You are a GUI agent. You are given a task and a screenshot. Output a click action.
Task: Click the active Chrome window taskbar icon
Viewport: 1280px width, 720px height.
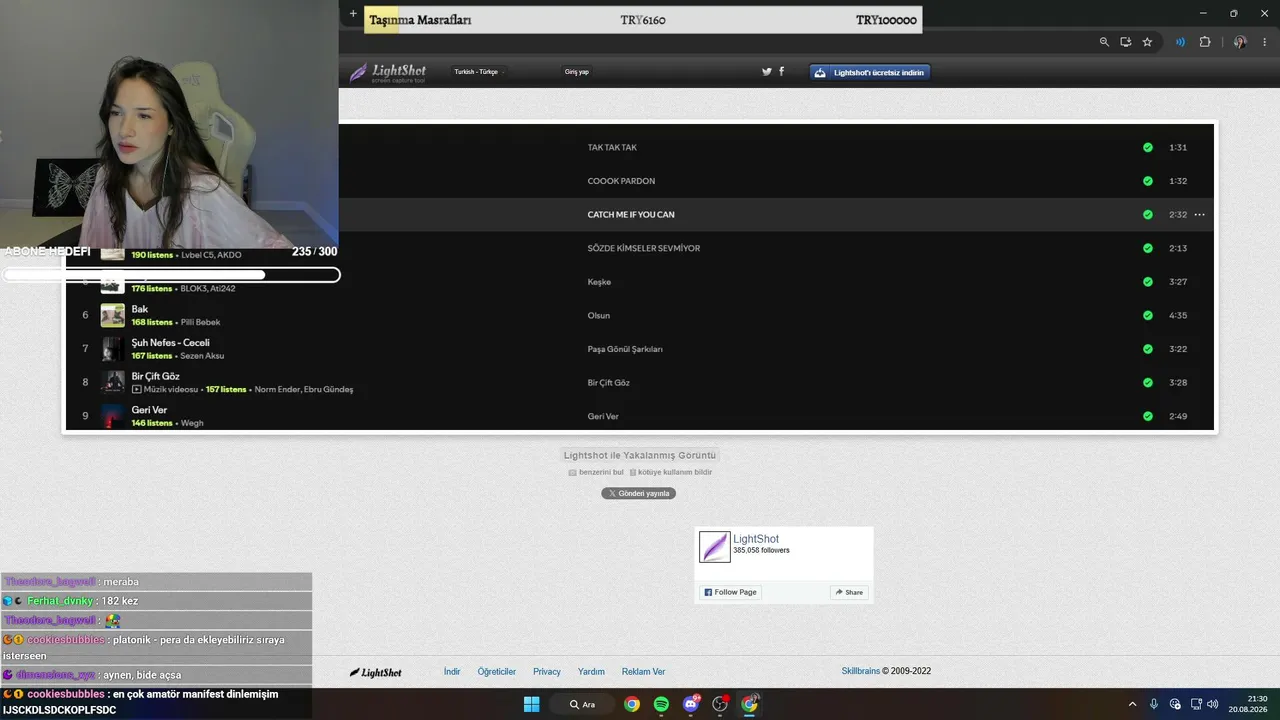point(750,704)
